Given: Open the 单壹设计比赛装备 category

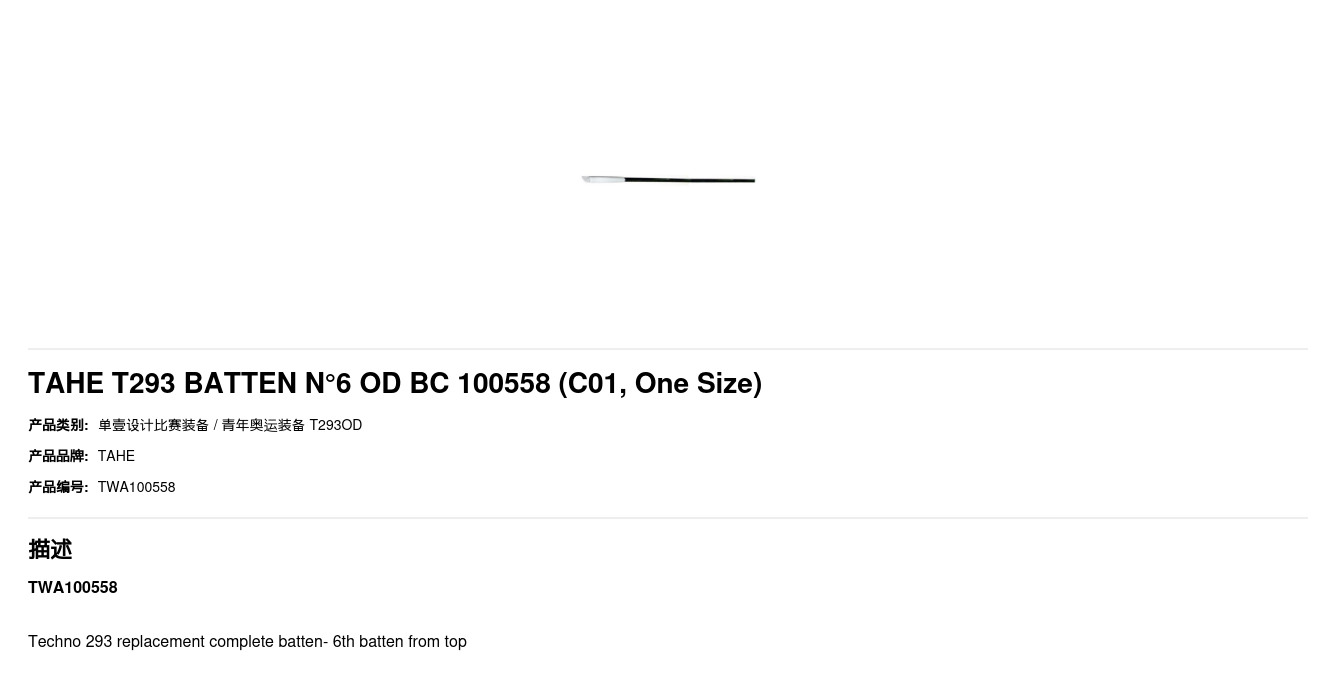Looking at the screenshot, I should click(153, 425).
